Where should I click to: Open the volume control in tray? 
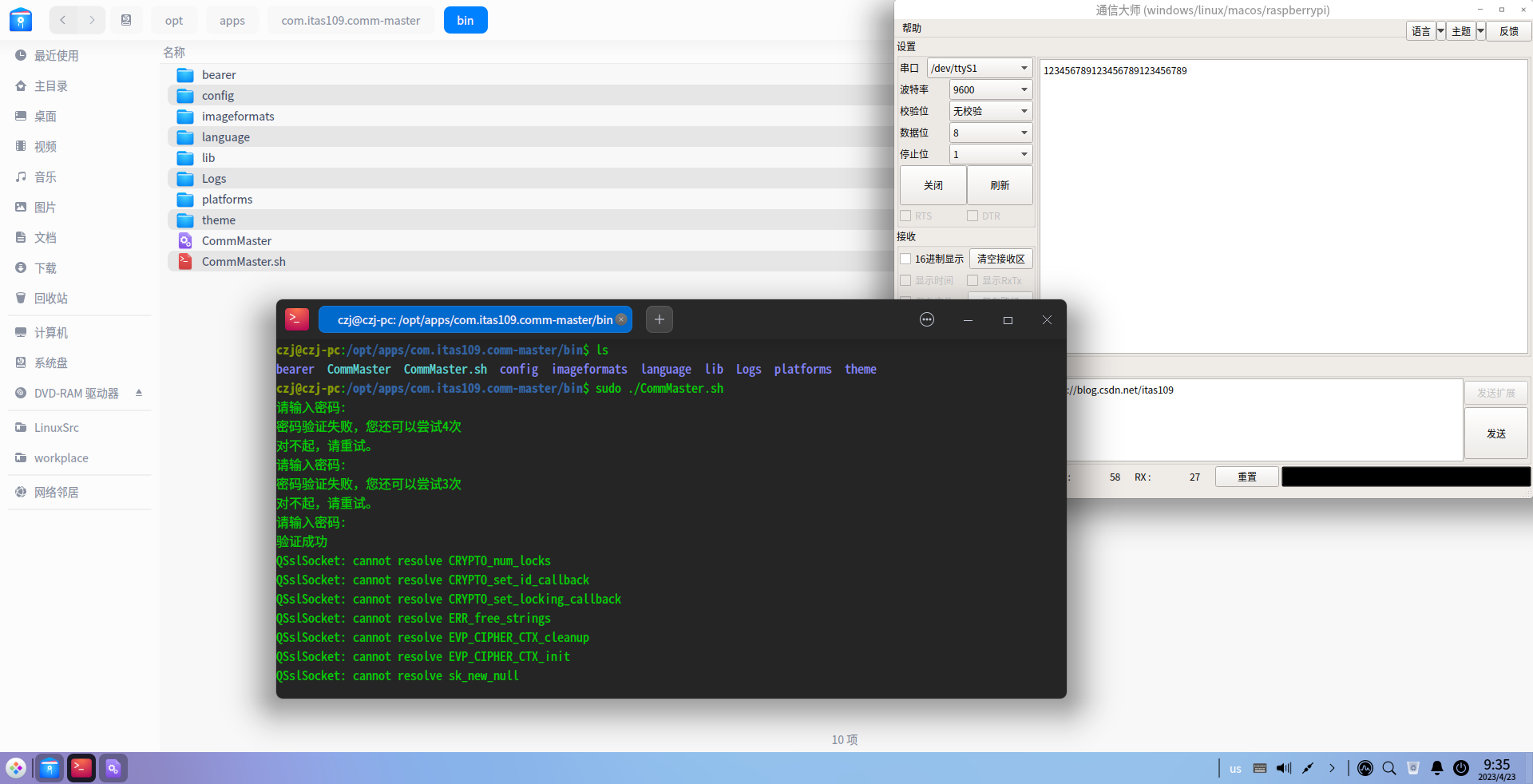(x=1284, y=768)
